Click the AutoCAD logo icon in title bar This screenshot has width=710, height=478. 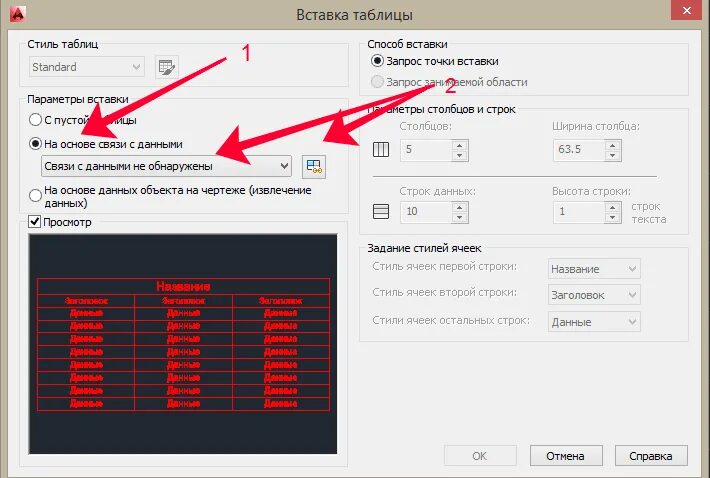[x=17, y=14]
